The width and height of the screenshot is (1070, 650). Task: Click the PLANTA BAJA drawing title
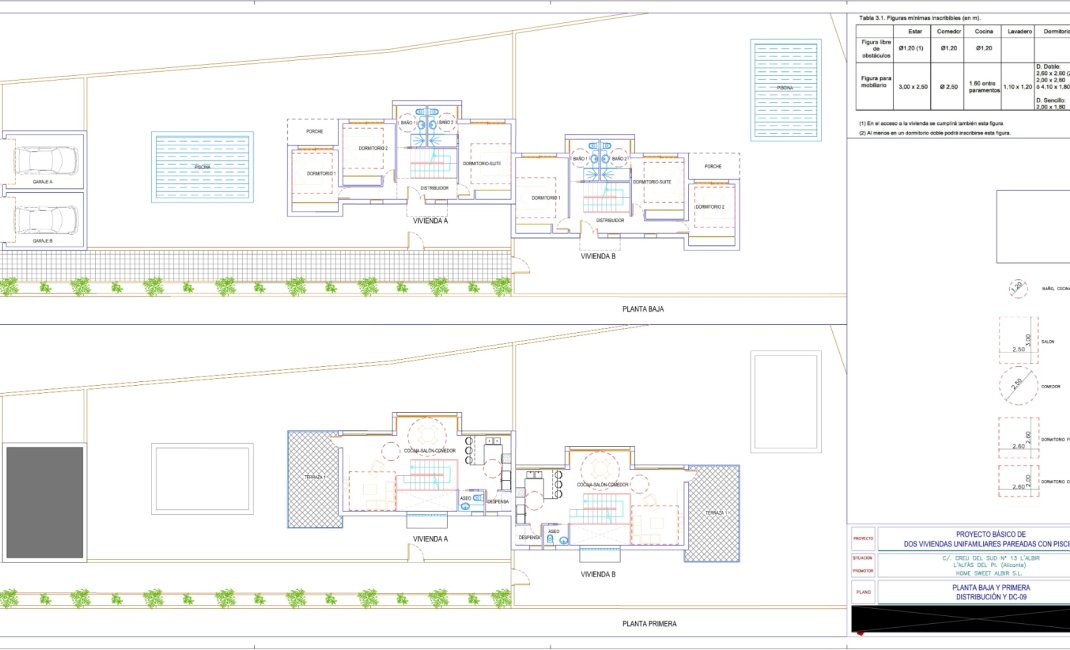[643, 309]
